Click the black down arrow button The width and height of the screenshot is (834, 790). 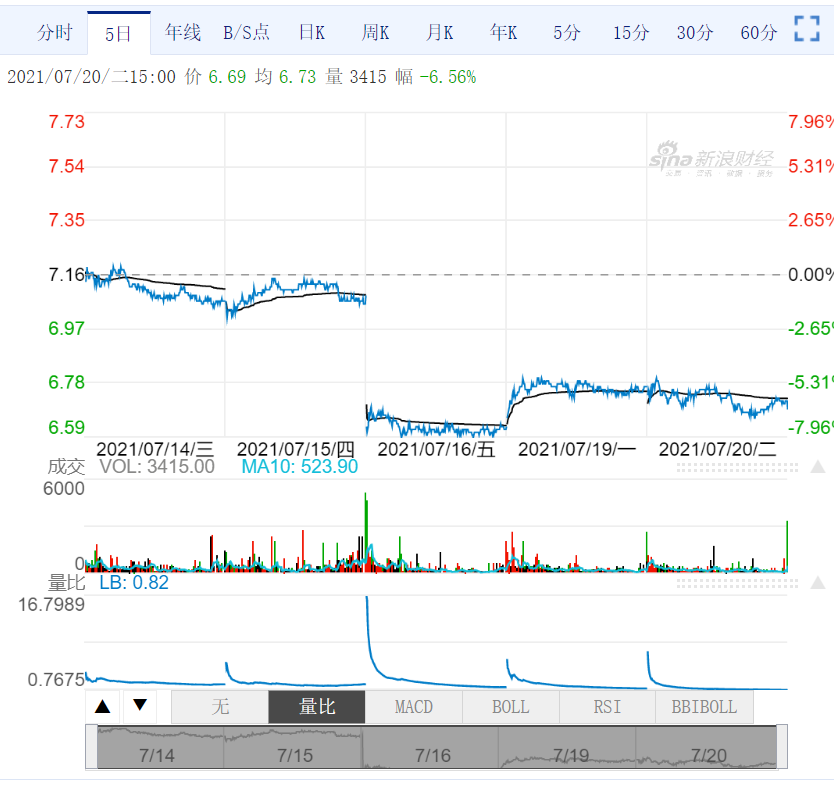139,706
